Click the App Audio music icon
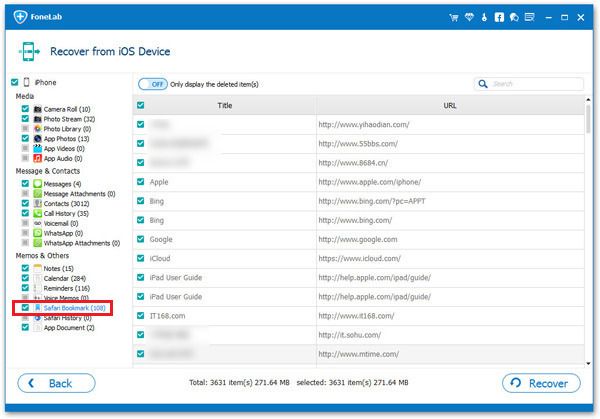Viewport: 600px width, 419px height. coord(38,158)
